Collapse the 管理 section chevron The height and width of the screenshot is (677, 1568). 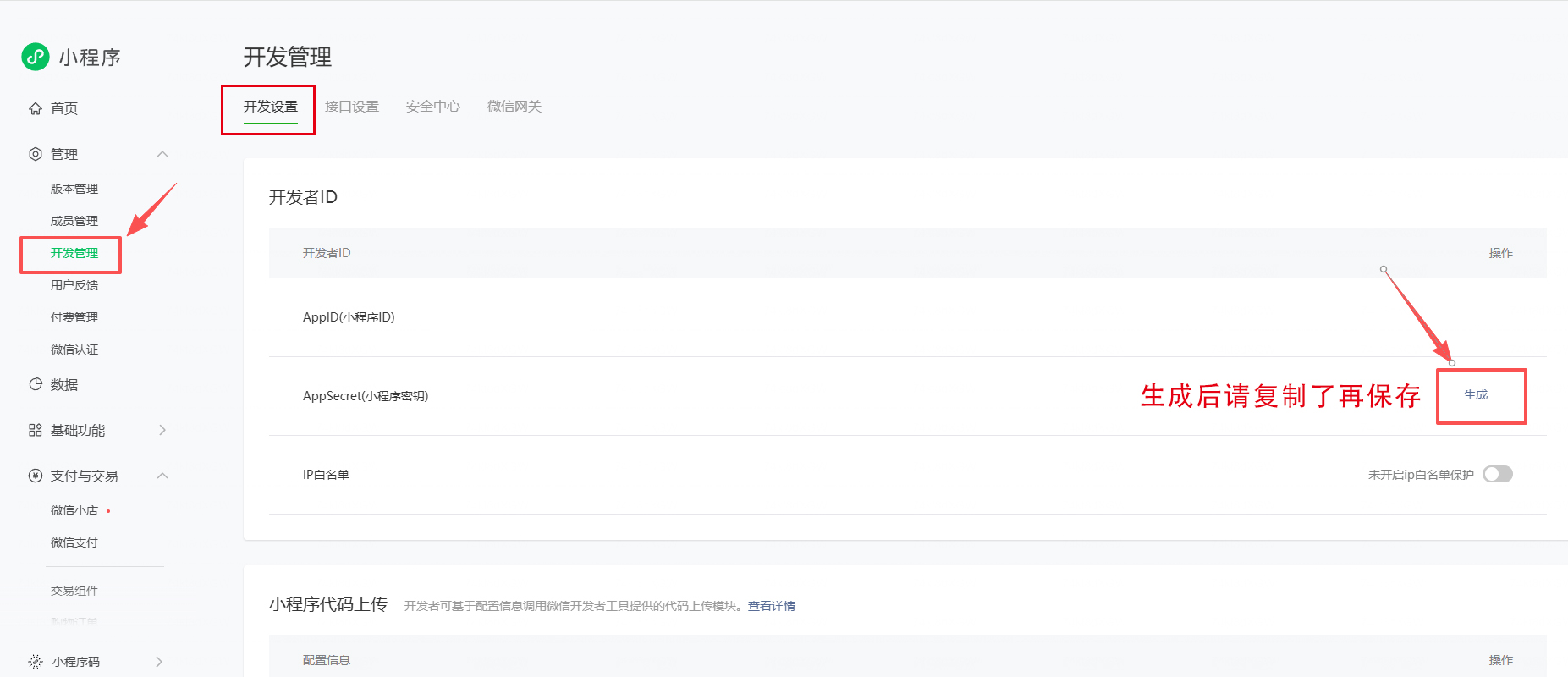162,154
